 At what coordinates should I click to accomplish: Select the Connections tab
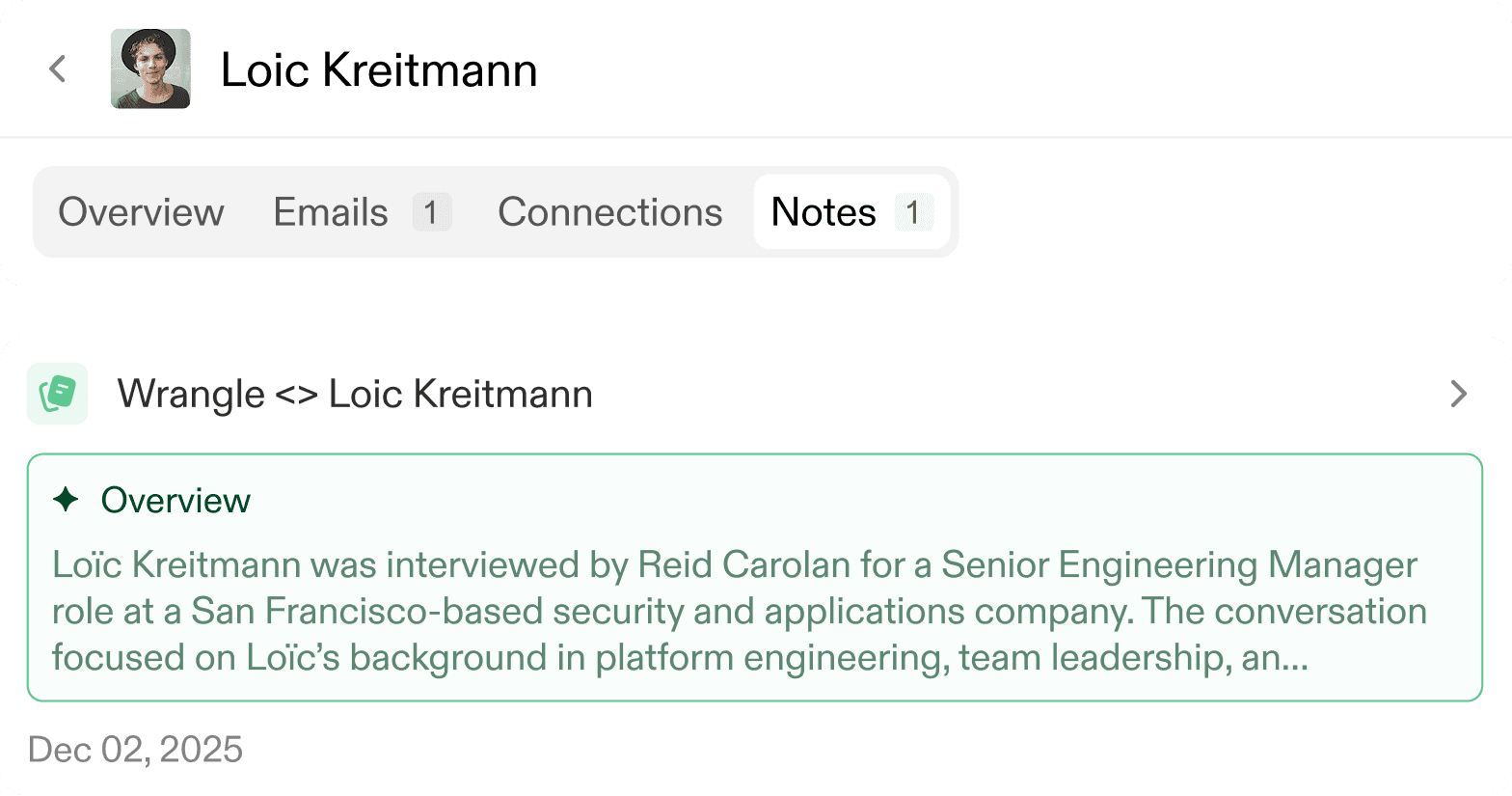609,212
